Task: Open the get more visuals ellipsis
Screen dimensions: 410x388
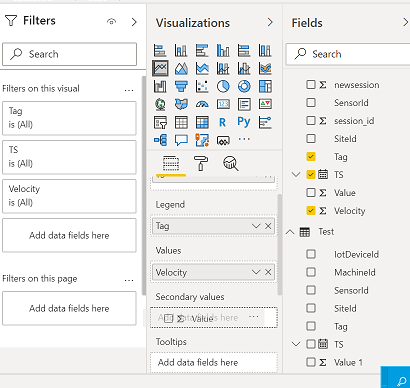Action: [244, 139]
